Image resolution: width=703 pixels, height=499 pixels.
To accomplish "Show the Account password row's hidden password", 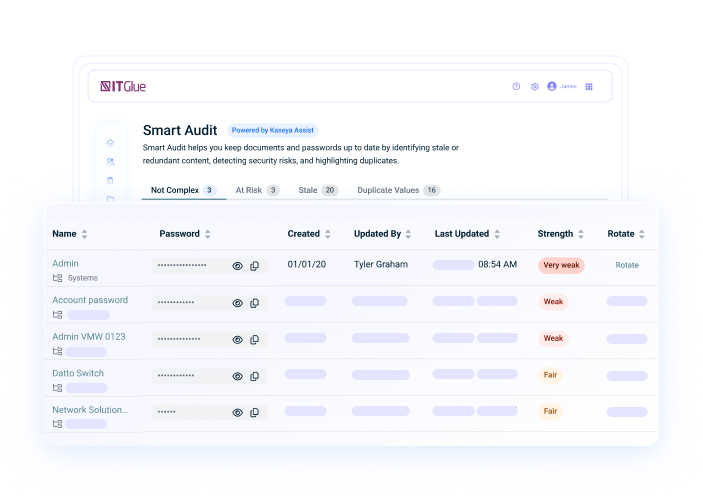I will click(238, 303).
